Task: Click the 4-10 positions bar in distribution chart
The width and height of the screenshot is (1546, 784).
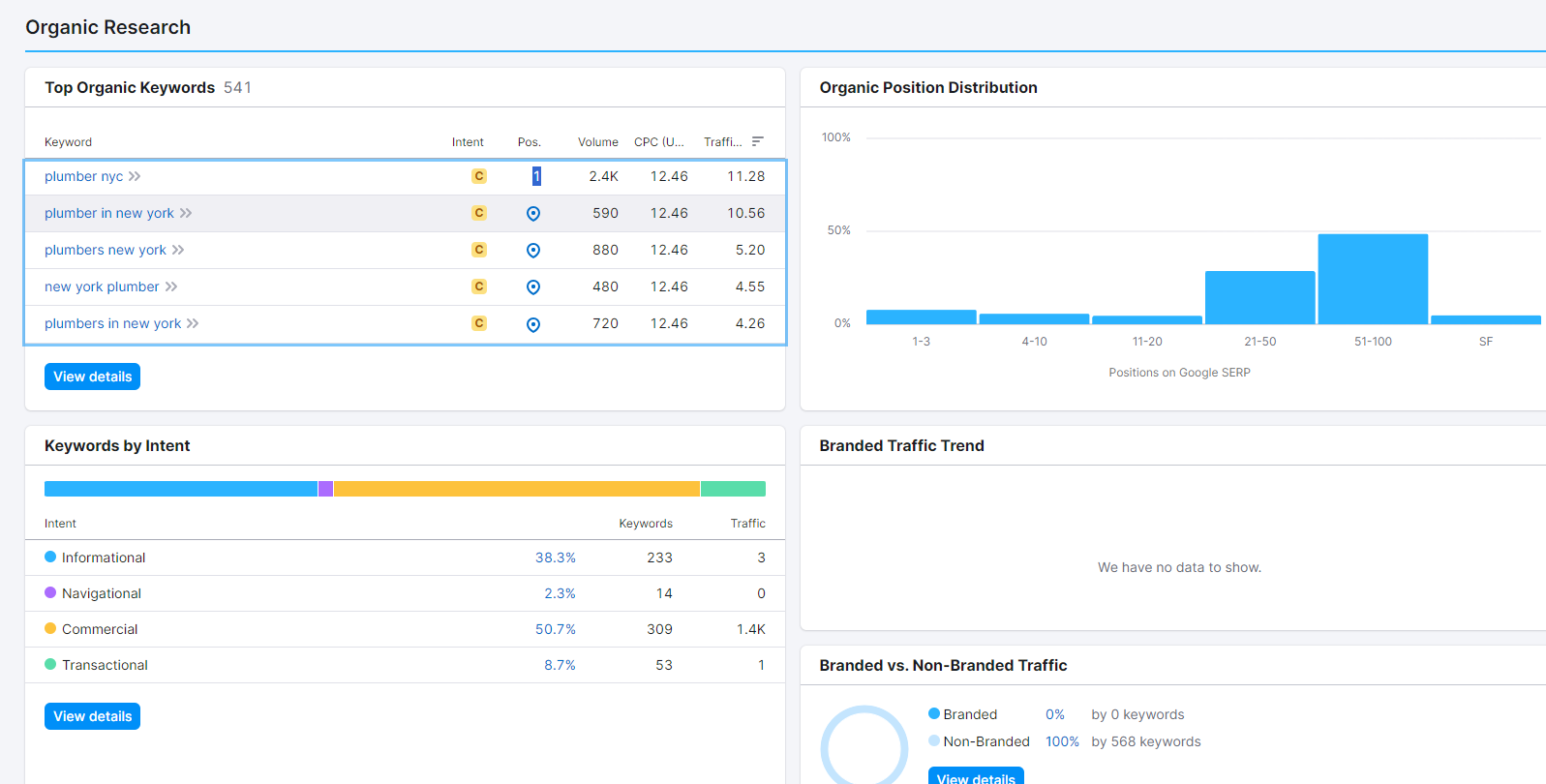Action: [1034, 318]
